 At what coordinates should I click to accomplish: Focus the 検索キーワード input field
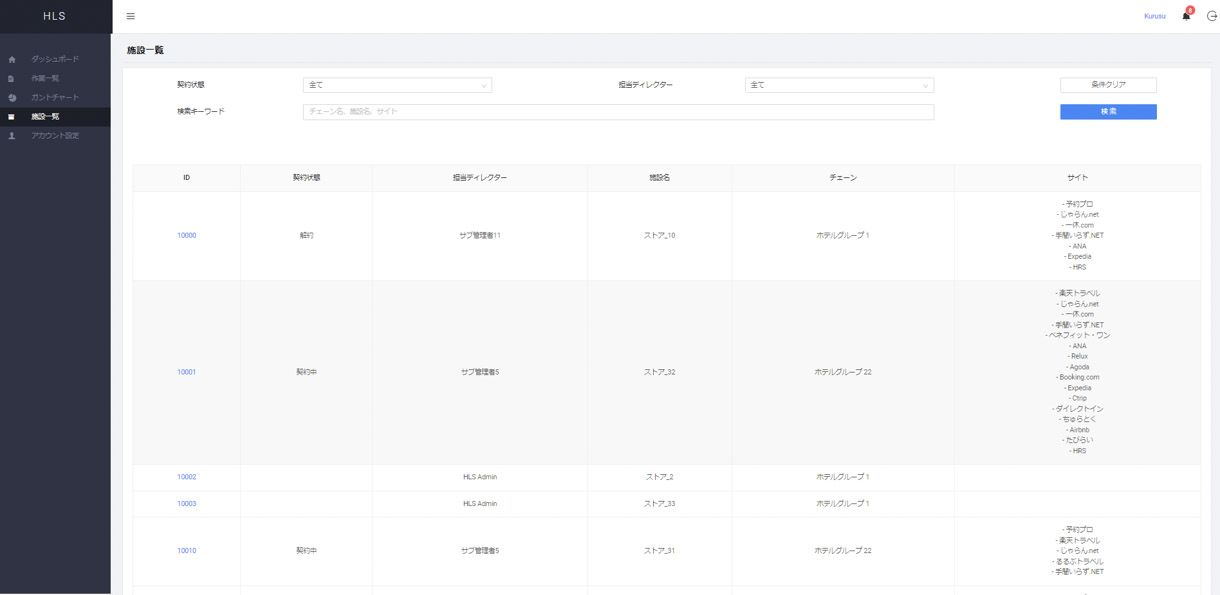pos(618,112)
